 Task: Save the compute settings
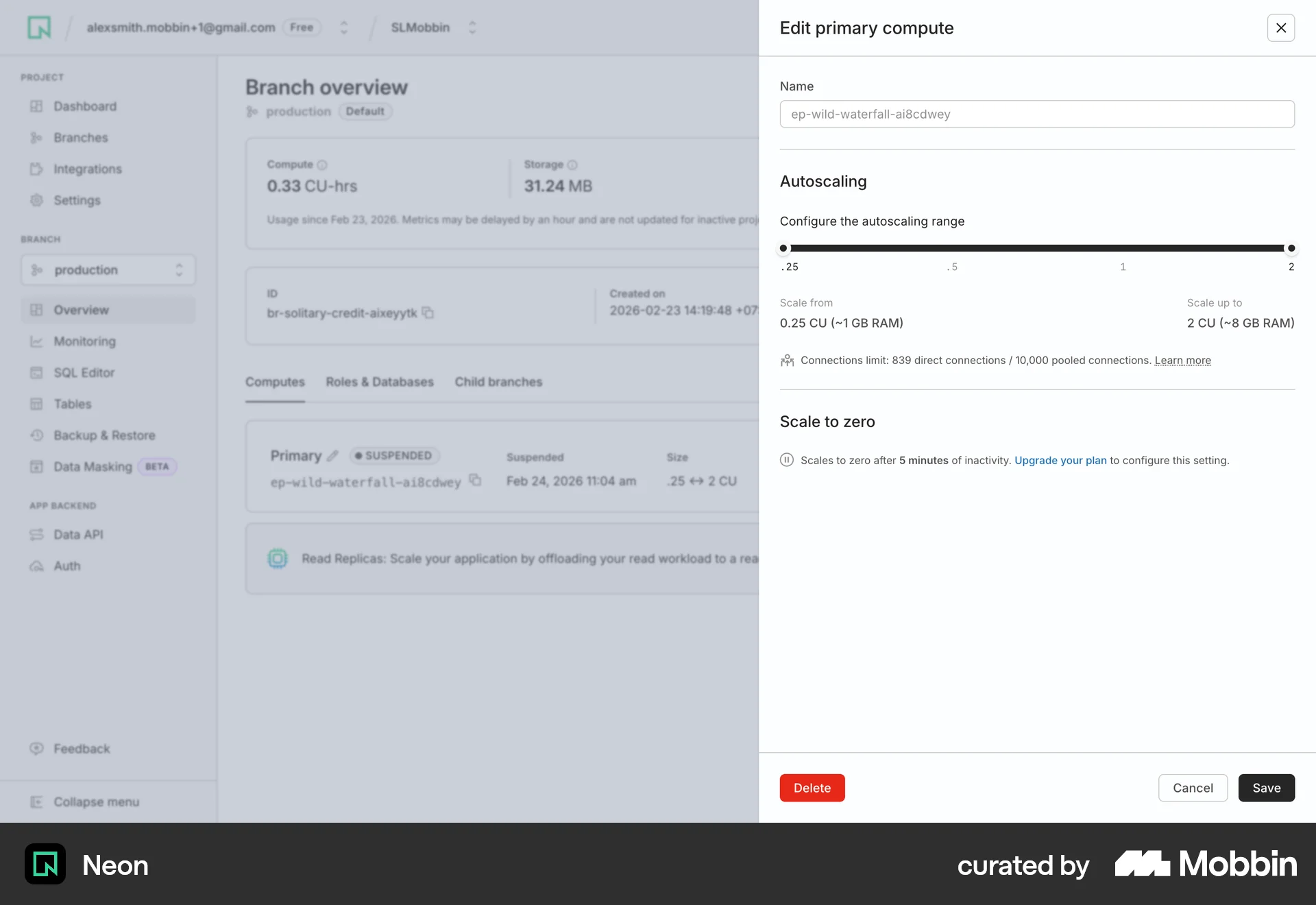pos(1266,788)
